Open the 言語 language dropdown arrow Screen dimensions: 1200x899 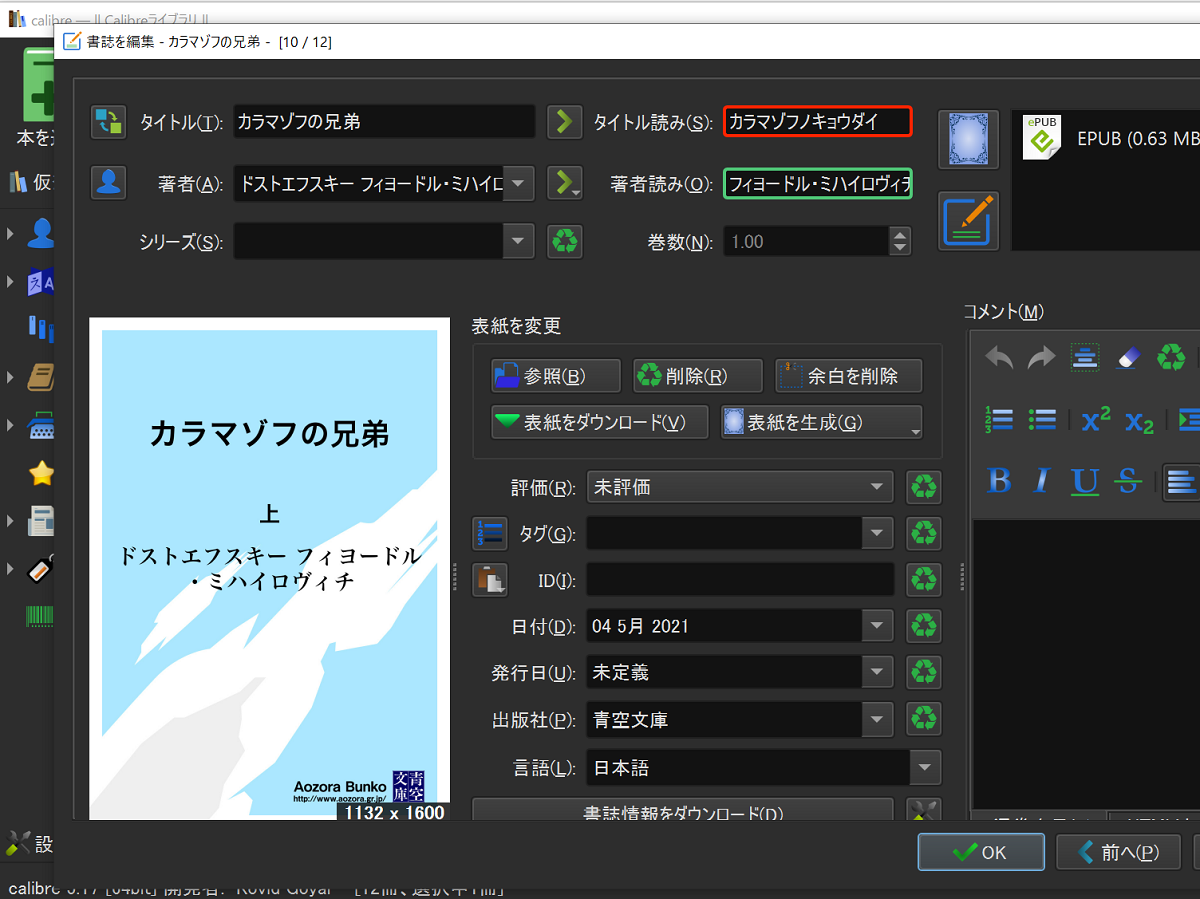[x=925, y=768]
